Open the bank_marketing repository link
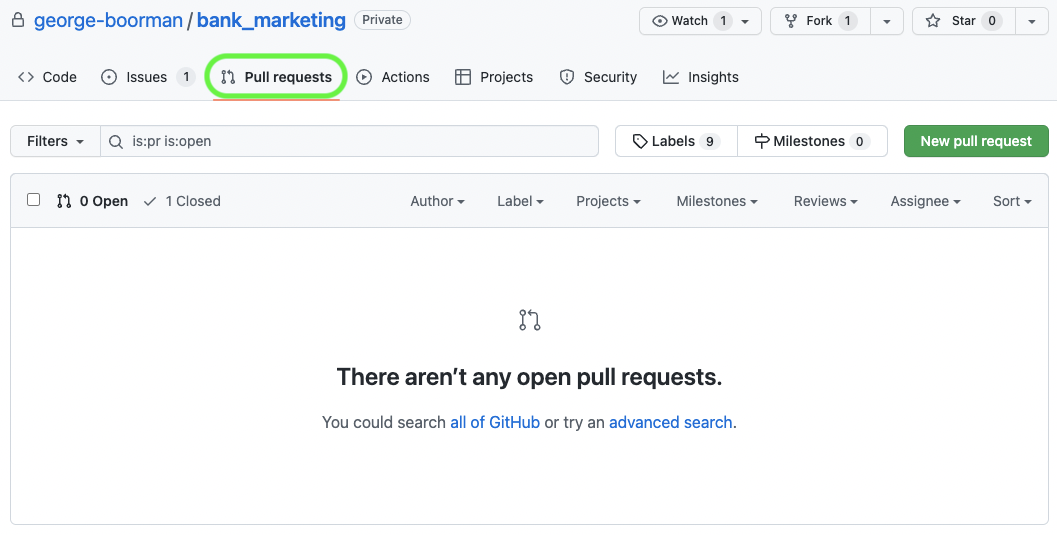1057x535 pixels. [x=271, y=20]
